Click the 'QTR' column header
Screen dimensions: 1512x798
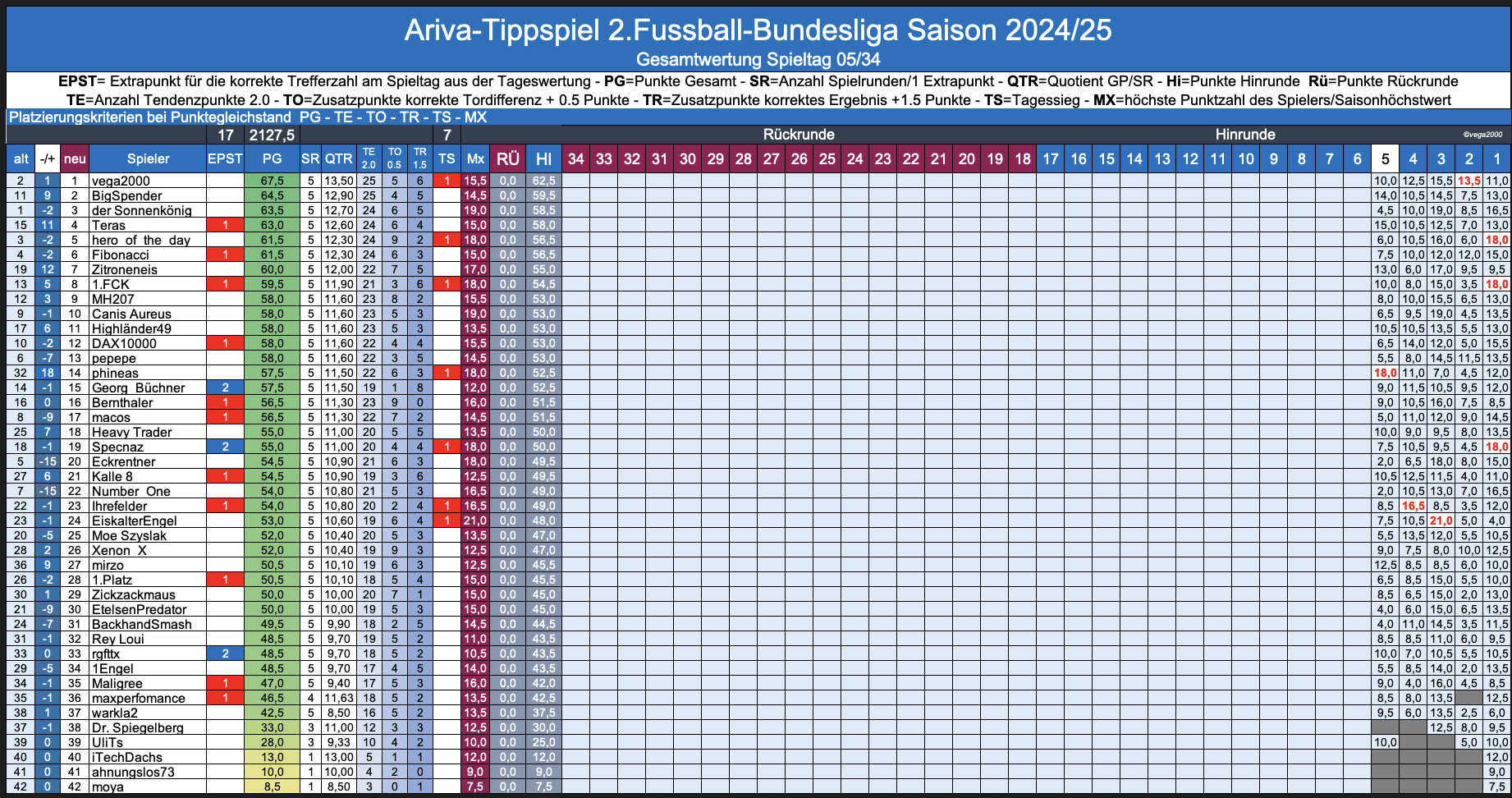338,159
